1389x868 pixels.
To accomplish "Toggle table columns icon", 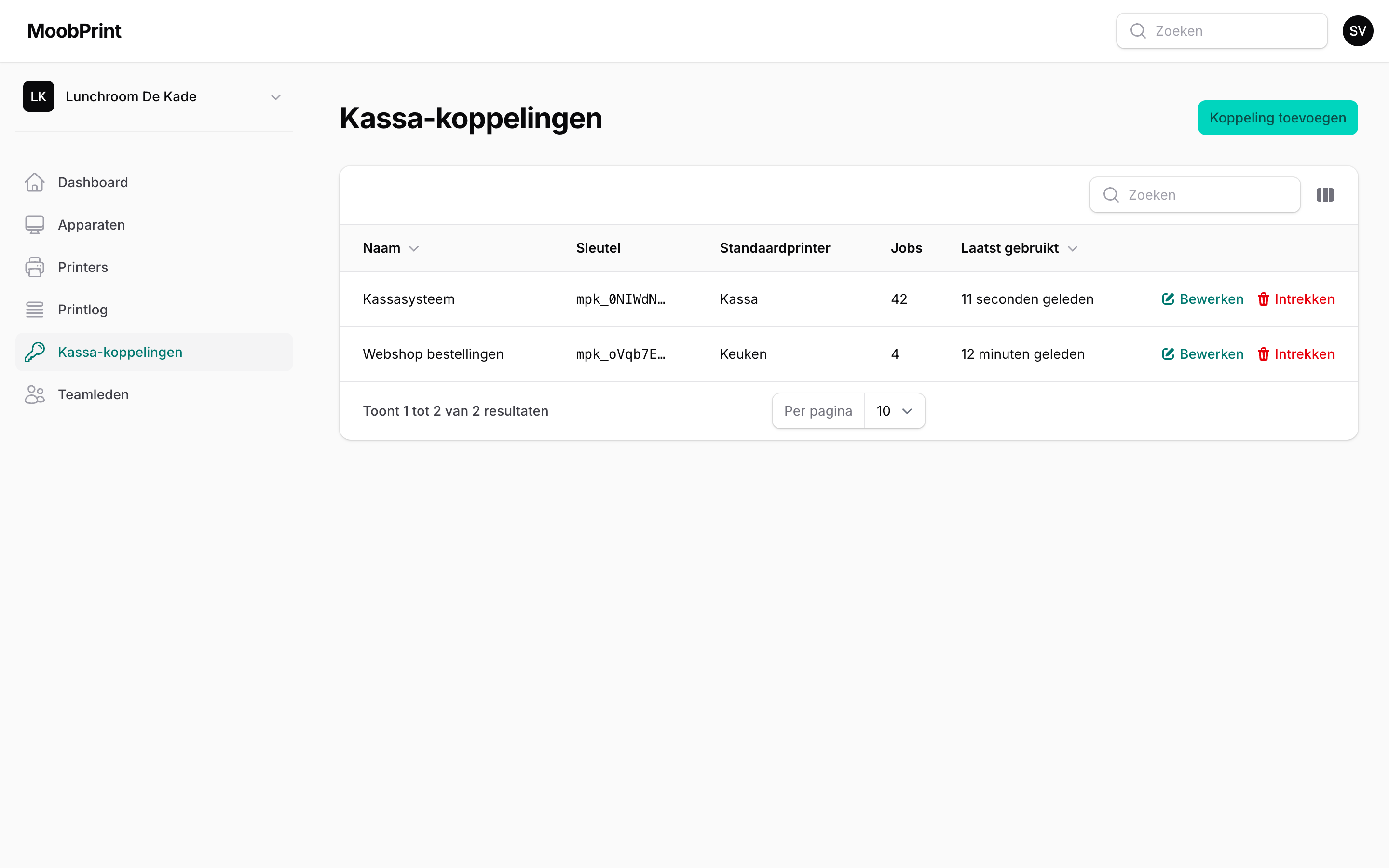I will tap(1325, 195).
